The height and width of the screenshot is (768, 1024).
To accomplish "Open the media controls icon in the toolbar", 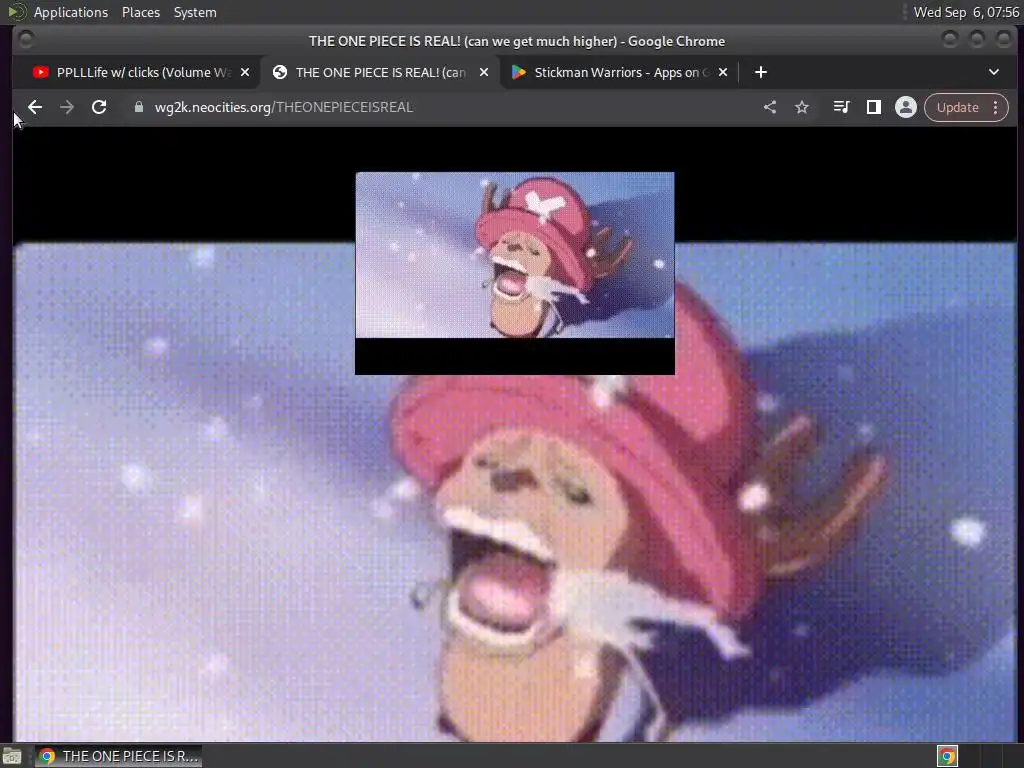I will 842,107.
